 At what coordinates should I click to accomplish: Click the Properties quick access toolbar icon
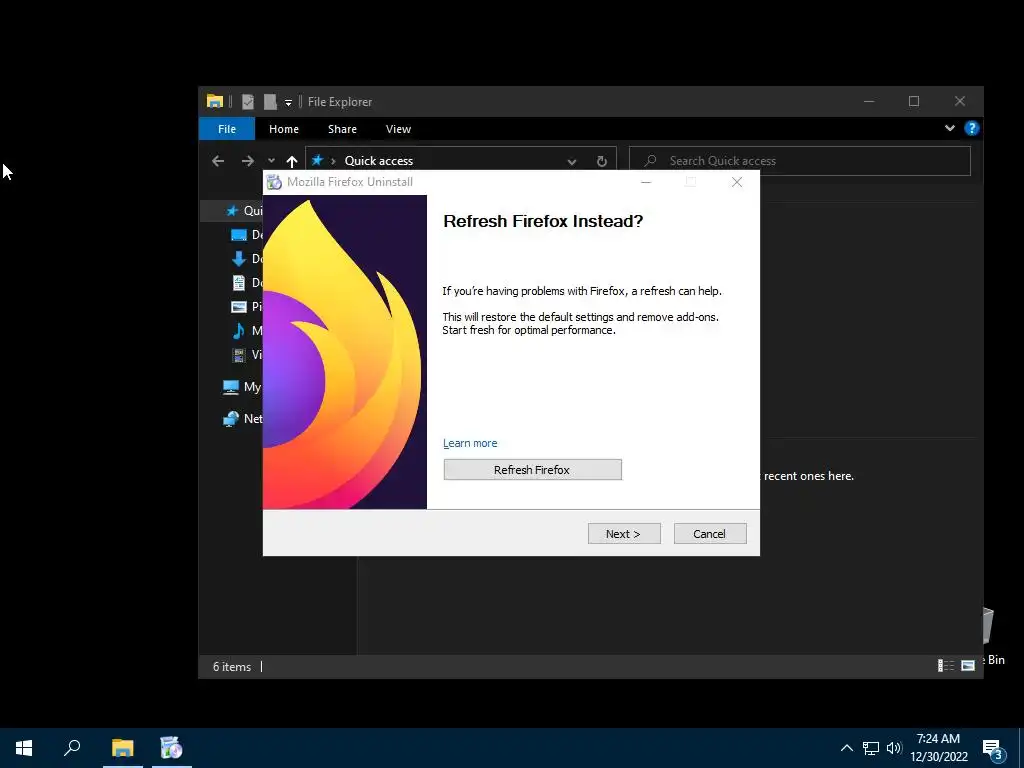(x=248, y=101)
